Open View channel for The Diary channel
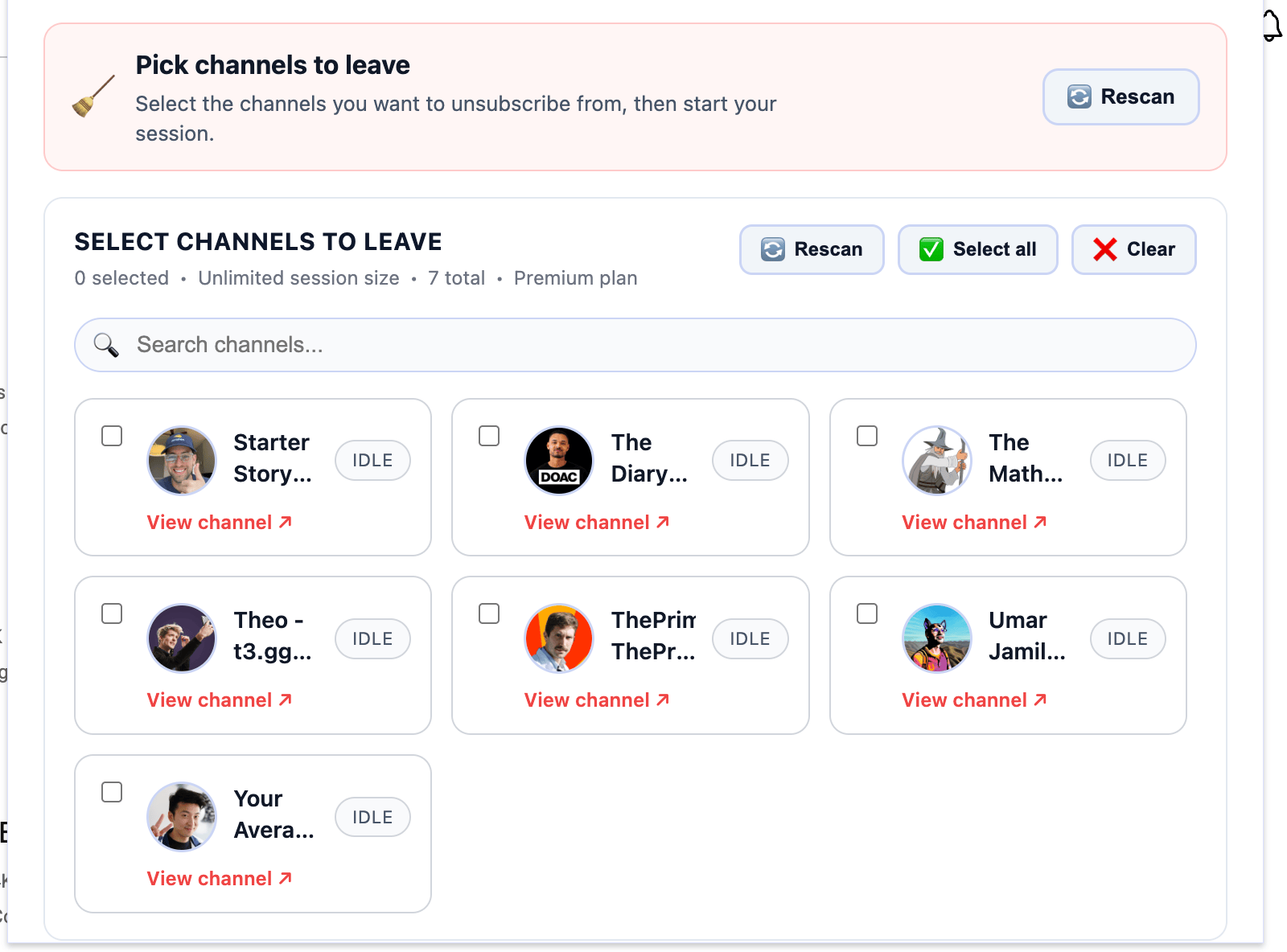 point(597,521)
